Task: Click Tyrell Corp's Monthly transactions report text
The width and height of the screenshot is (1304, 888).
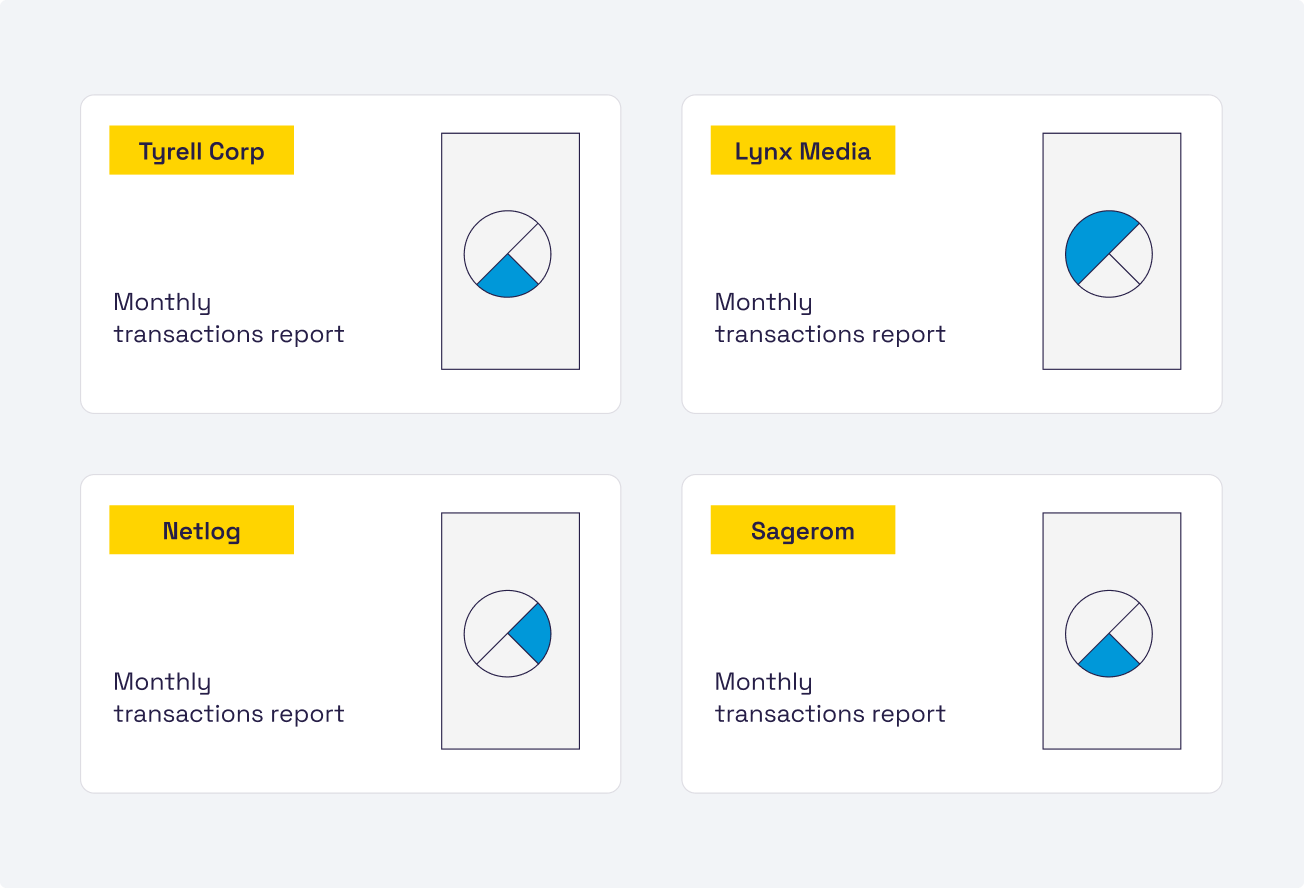Action: pyautogui.click(x=228, y=318)
